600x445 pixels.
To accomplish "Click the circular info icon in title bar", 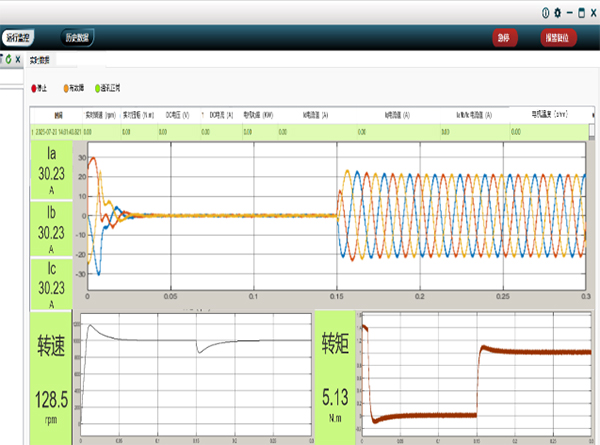I will [x=545, y=13].
